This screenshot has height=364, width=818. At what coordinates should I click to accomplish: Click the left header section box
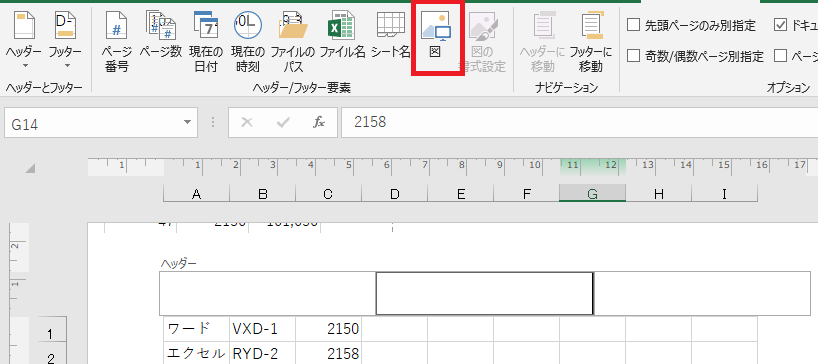268,293
